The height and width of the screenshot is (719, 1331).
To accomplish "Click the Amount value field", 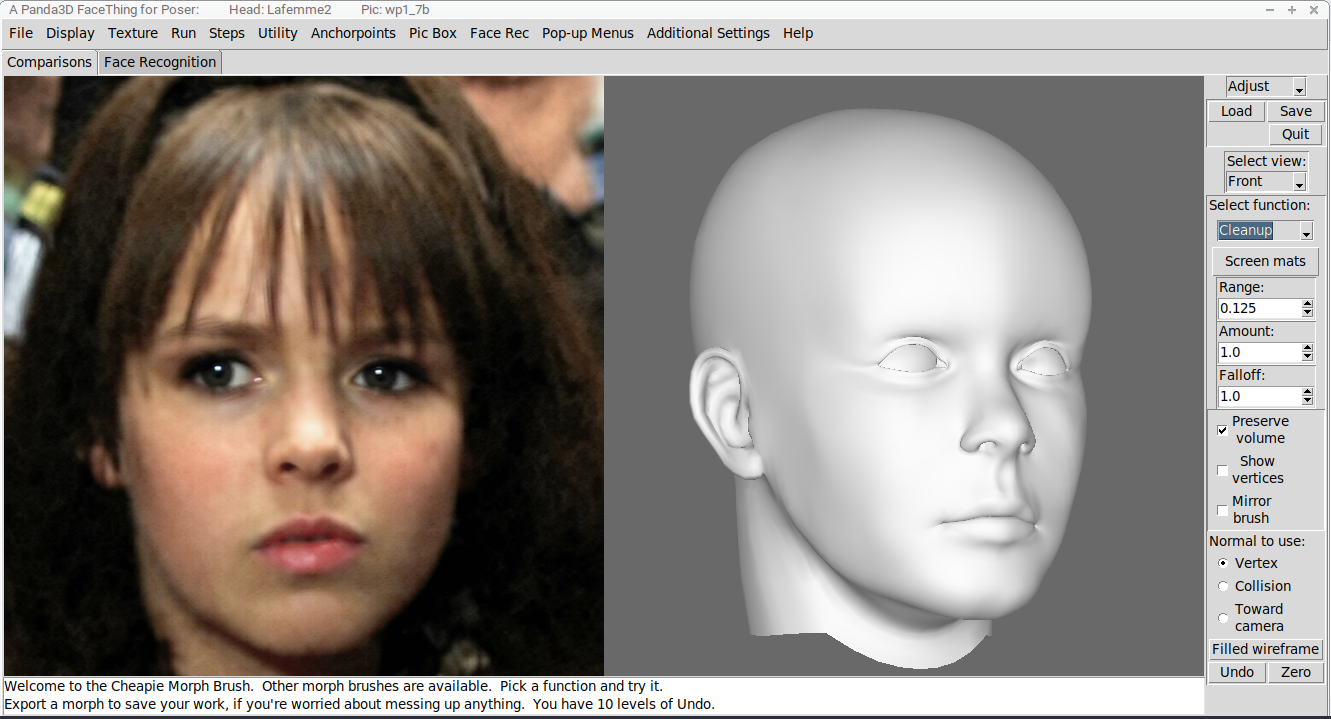I will 1258,352.
